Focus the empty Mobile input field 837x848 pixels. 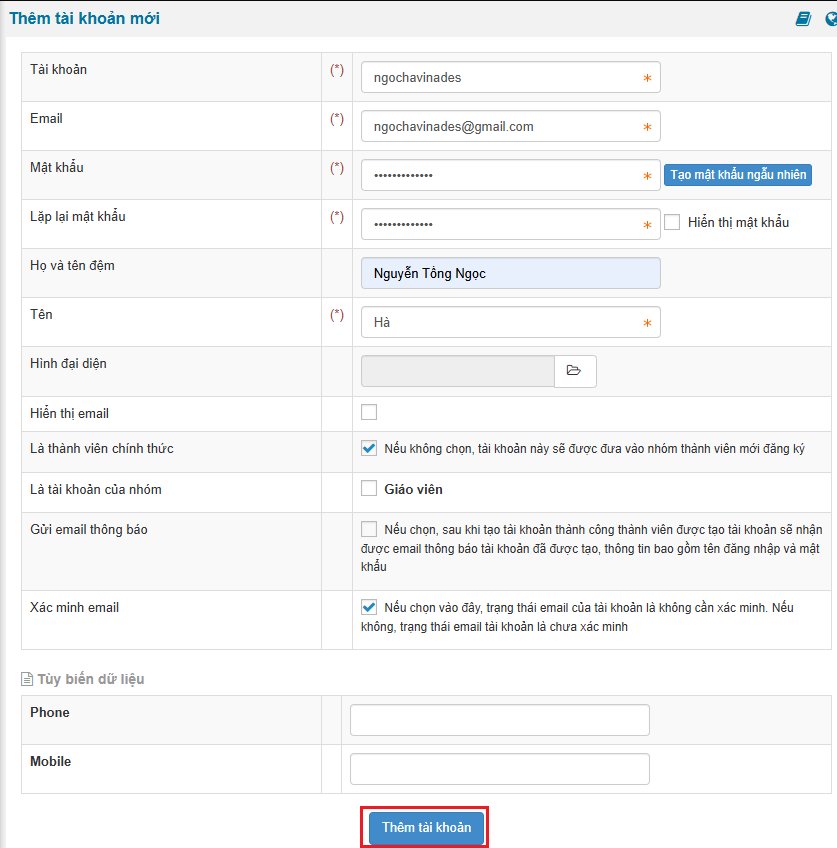coord(499,769)
